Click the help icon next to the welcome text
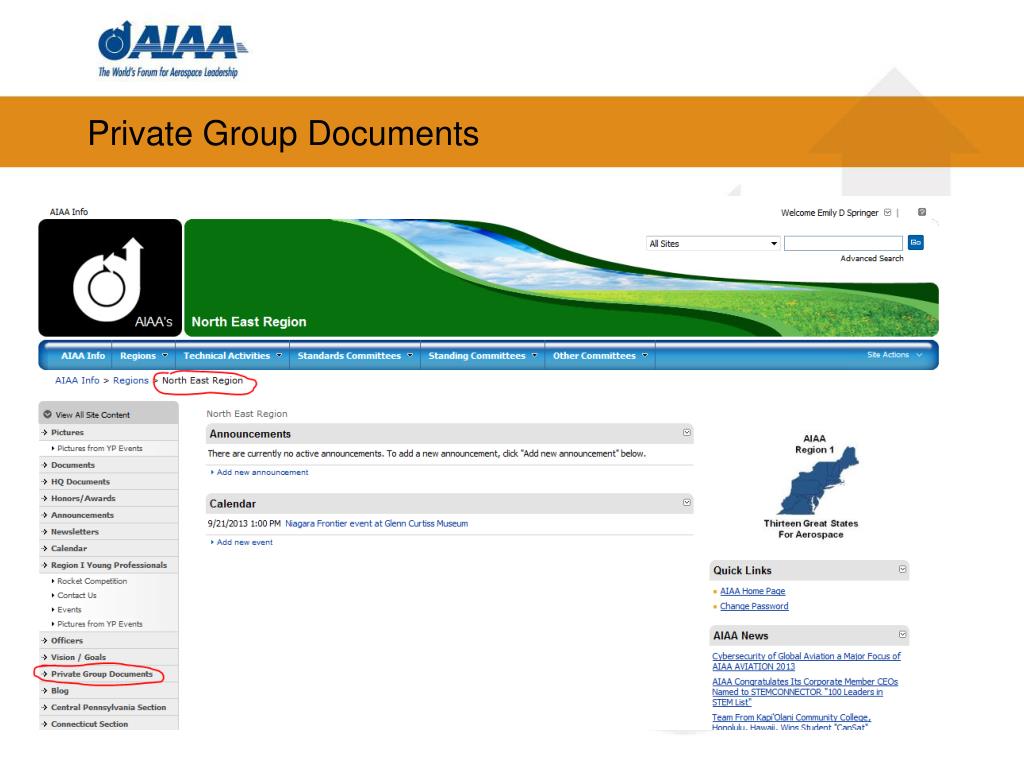This screenshot has width=1024, height=768. (921, 212)
